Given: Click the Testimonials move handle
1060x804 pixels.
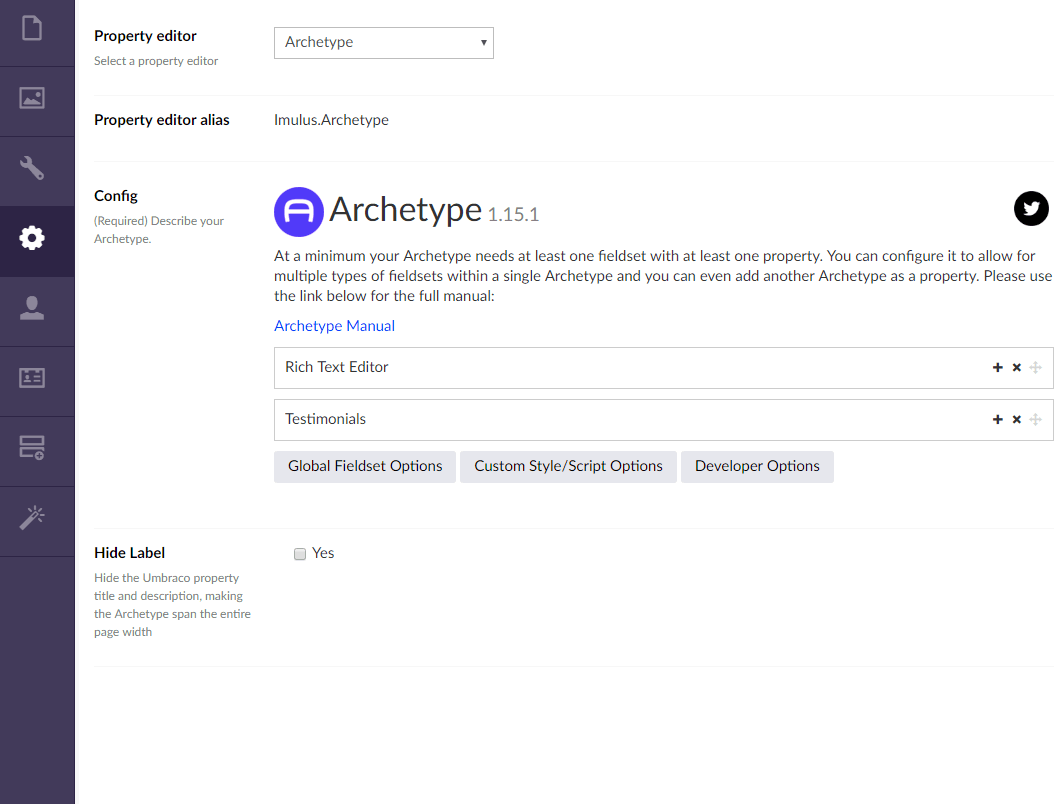Looking at the screenshot, I should click(1035, 419).
